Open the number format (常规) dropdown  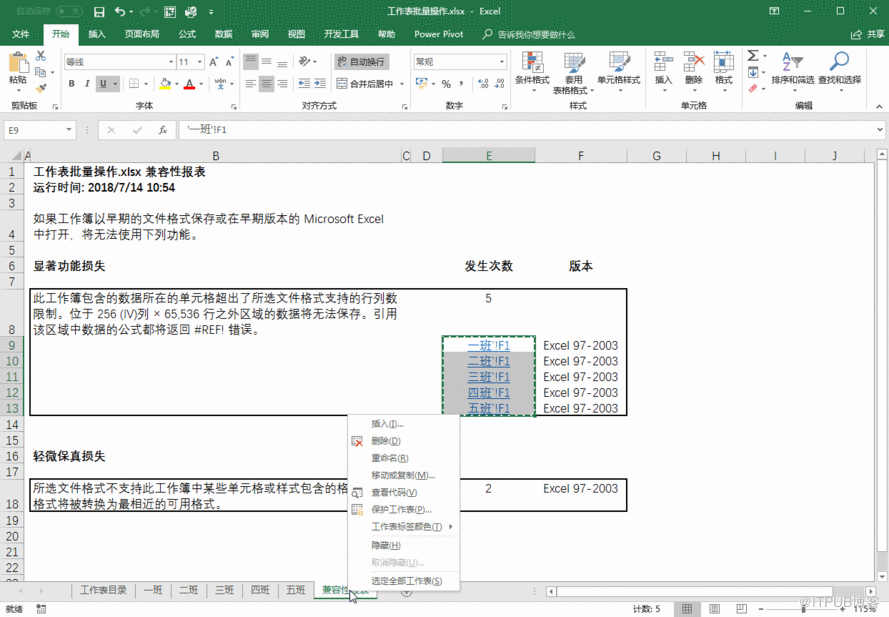point(501,62)
